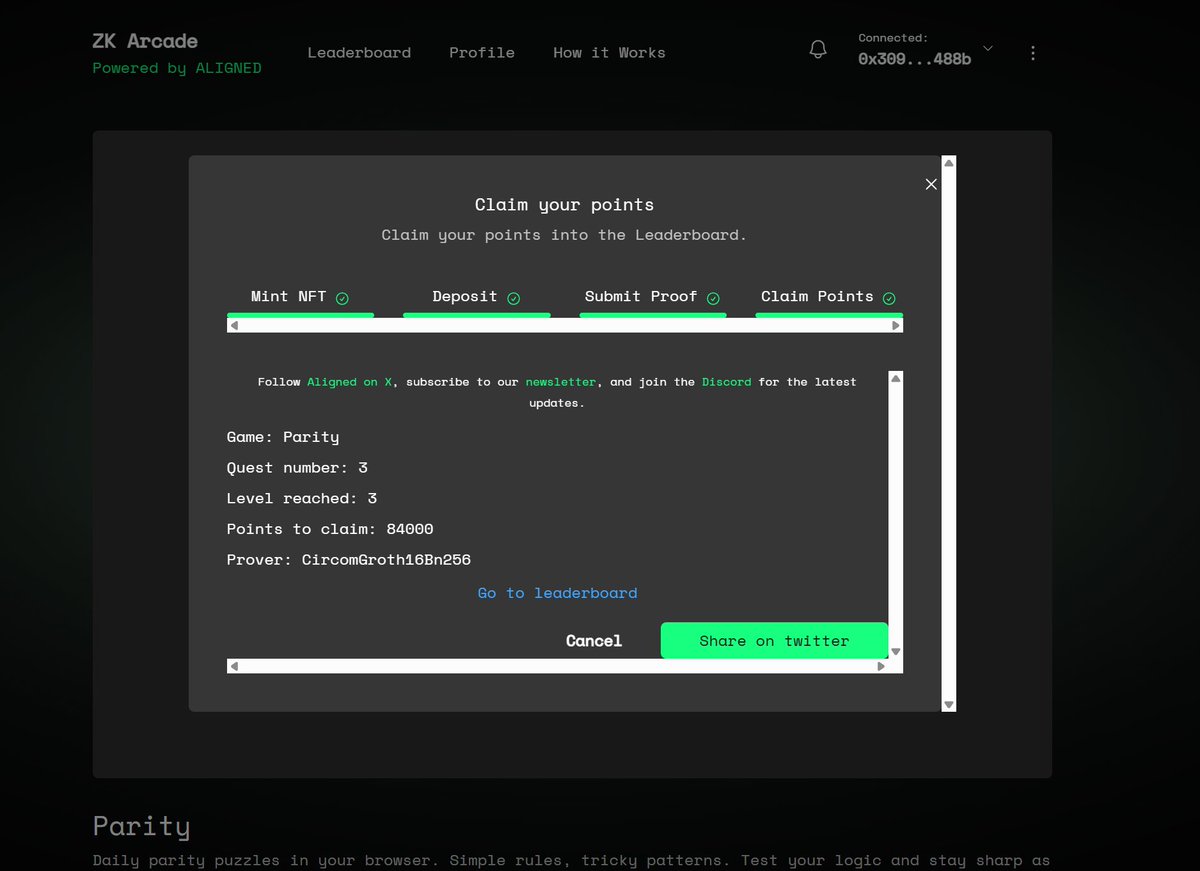Image resolution: width=1200 pixels, height=871 pixels.
Task: Open the Discord link
Action: point(726,382)
